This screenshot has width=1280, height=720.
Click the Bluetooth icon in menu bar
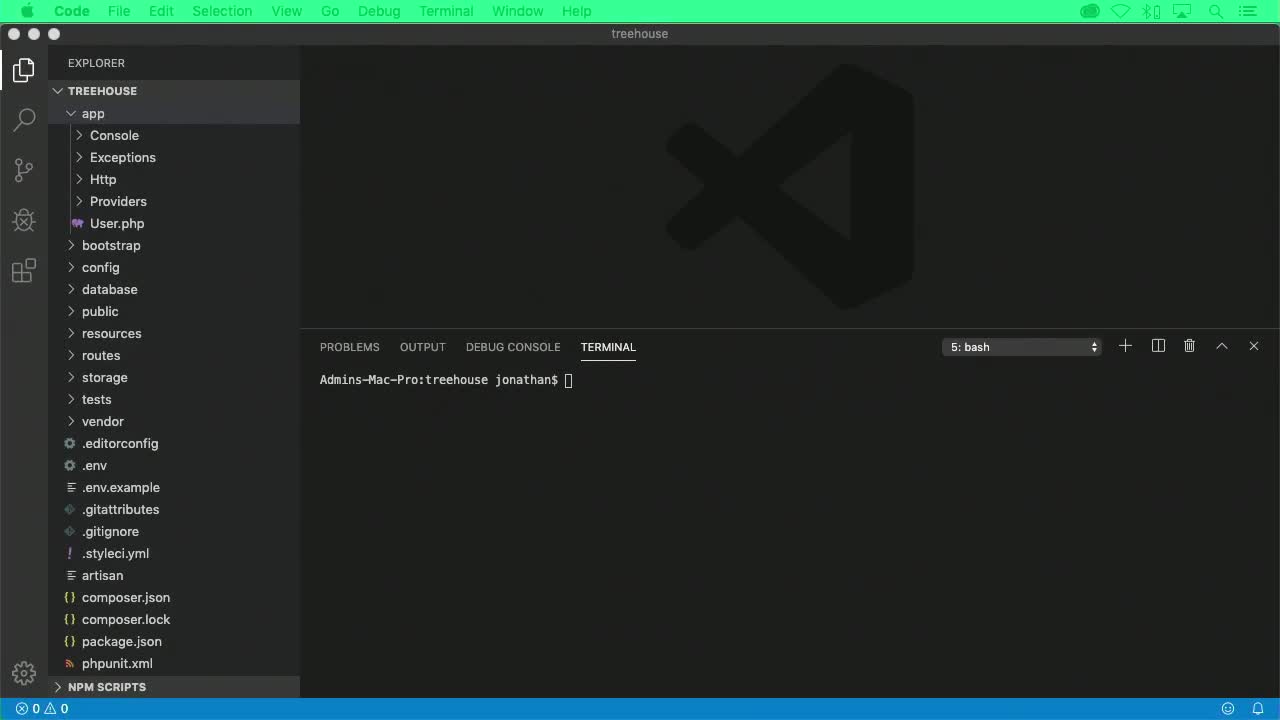point(1151,11)
